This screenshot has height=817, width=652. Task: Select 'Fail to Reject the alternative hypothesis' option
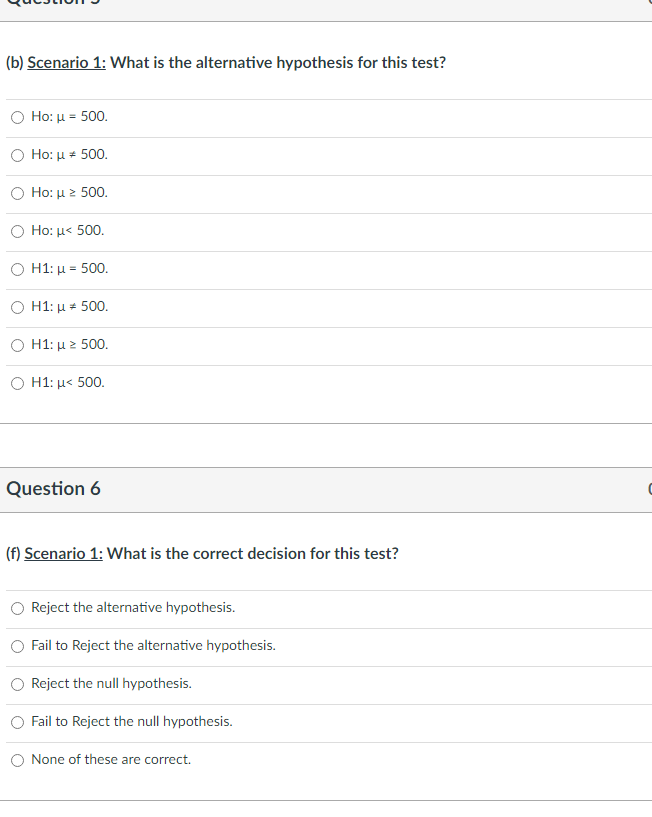coord(17,646)
